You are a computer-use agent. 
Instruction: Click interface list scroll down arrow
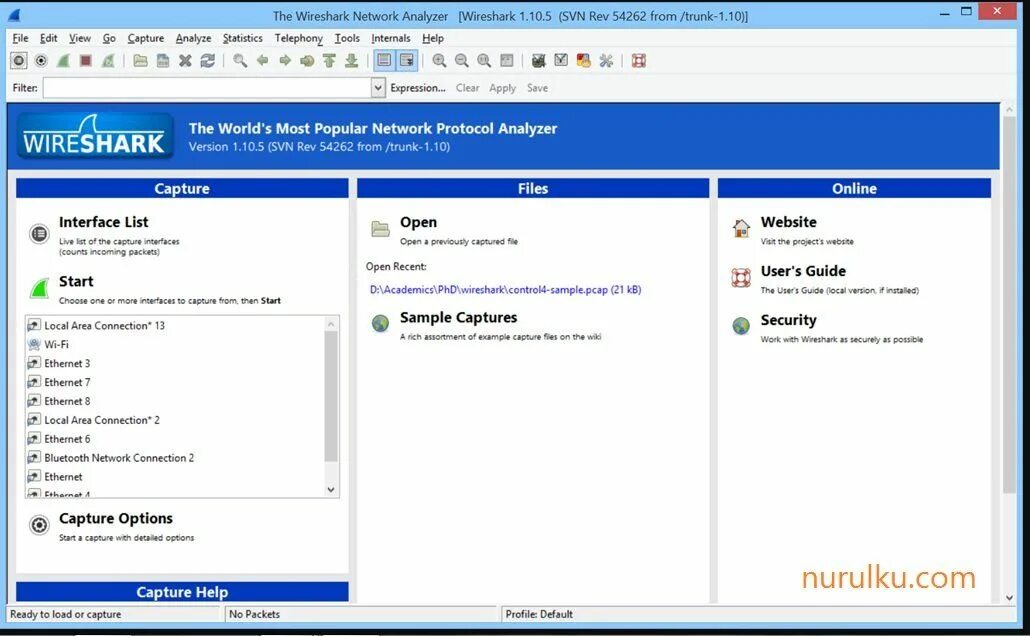331,489
